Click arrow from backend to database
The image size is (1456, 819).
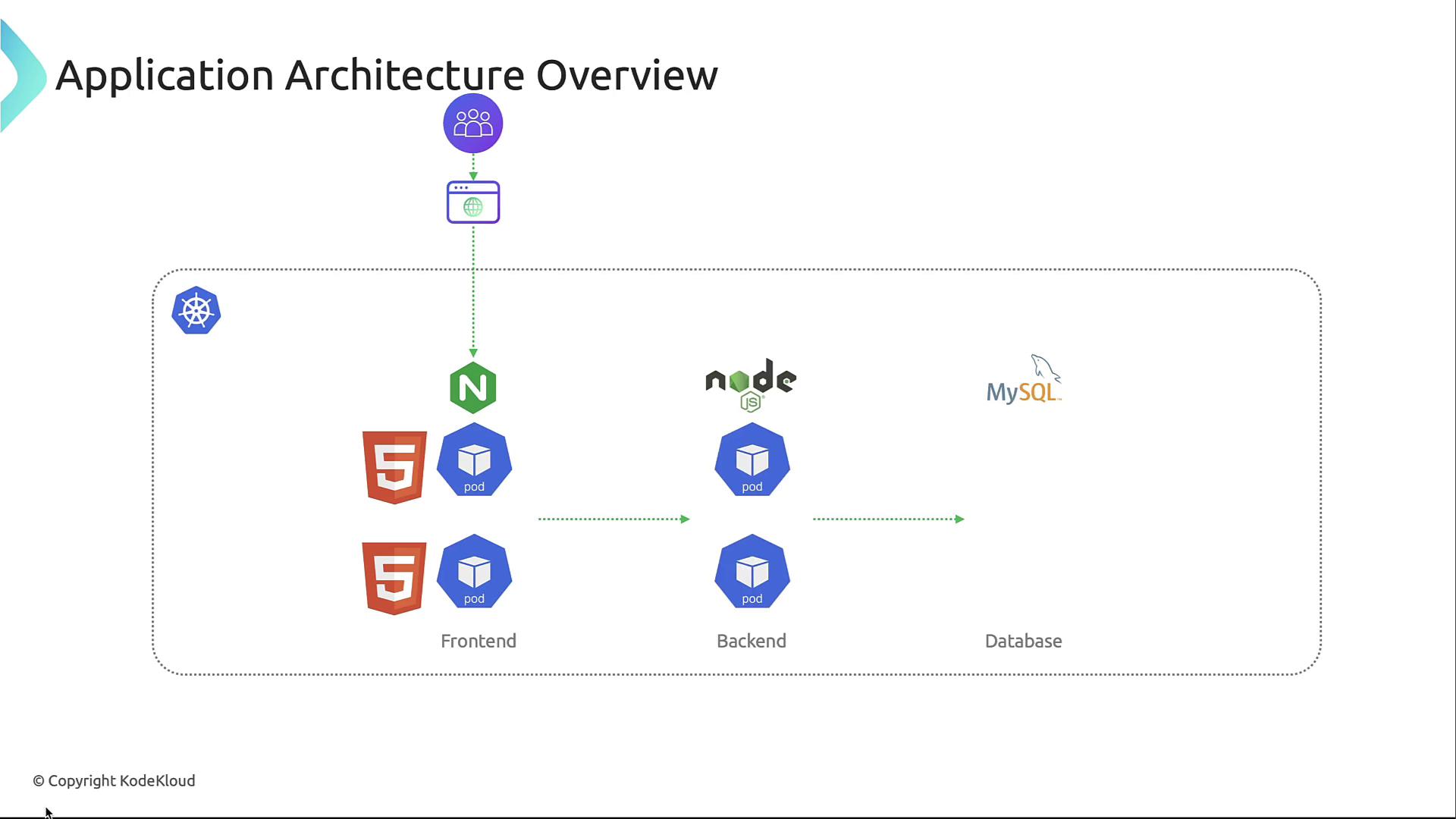coord(888,519)
